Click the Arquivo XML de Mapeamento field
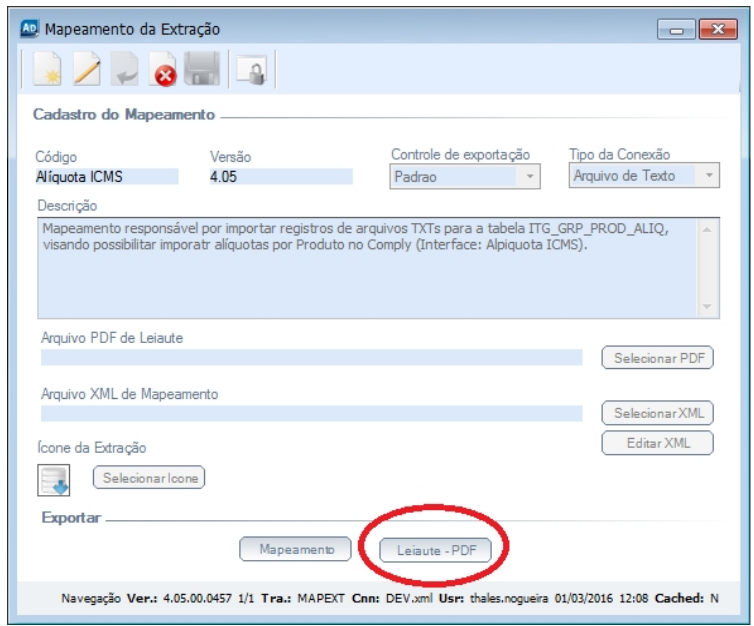The image size is (754, 626). (312, 413)
